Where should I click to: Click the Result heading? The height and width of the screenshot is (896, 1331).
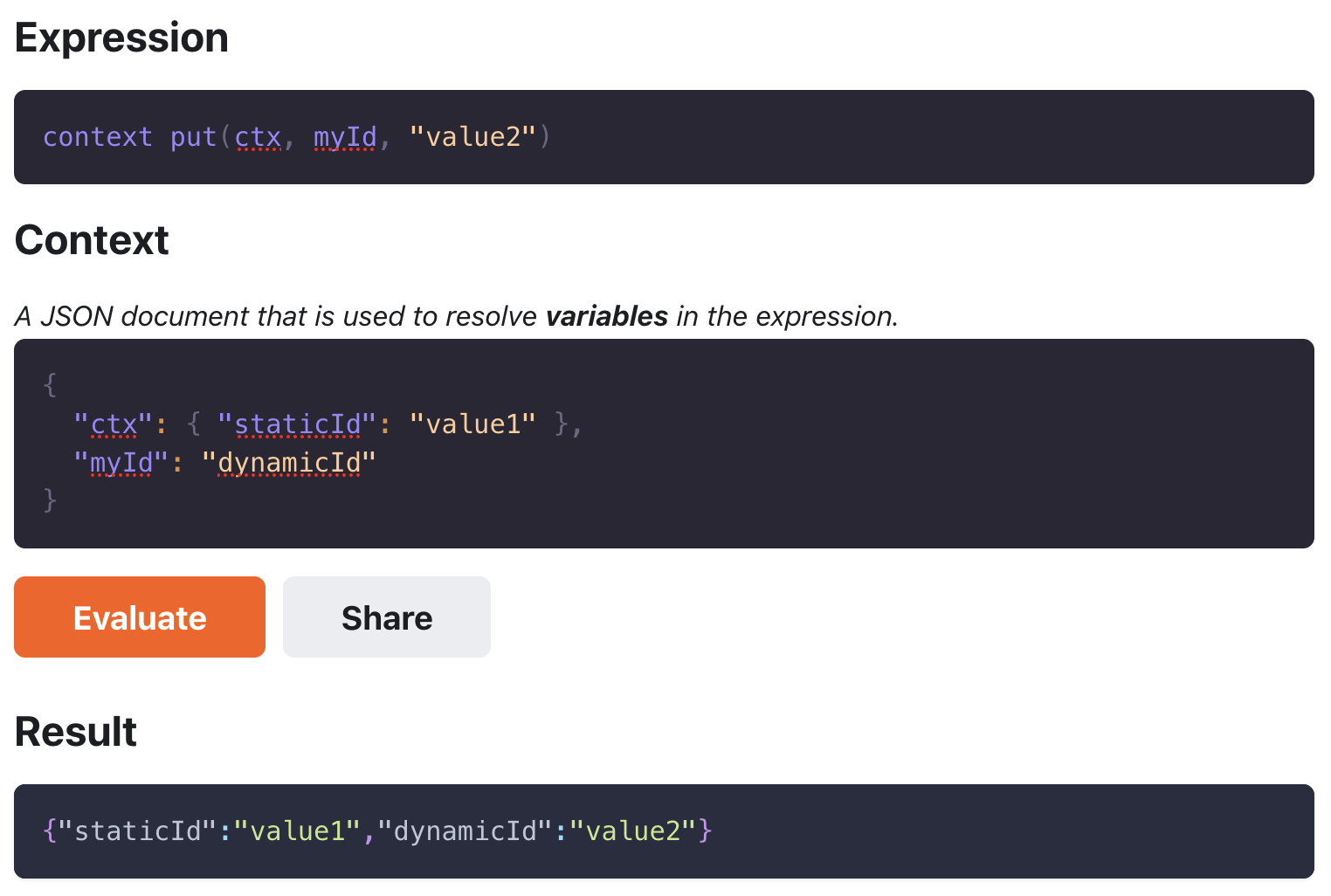(x=76, y=732)
